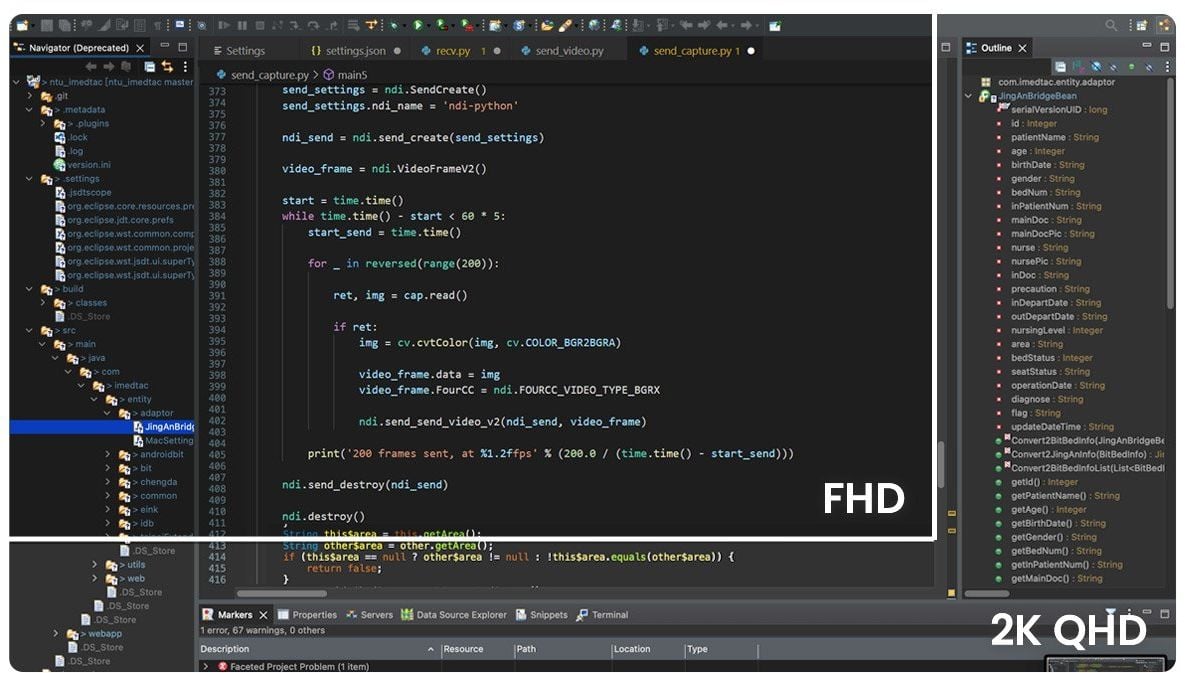Select the MacSetting file in Navigator

[x=169, y=440]
